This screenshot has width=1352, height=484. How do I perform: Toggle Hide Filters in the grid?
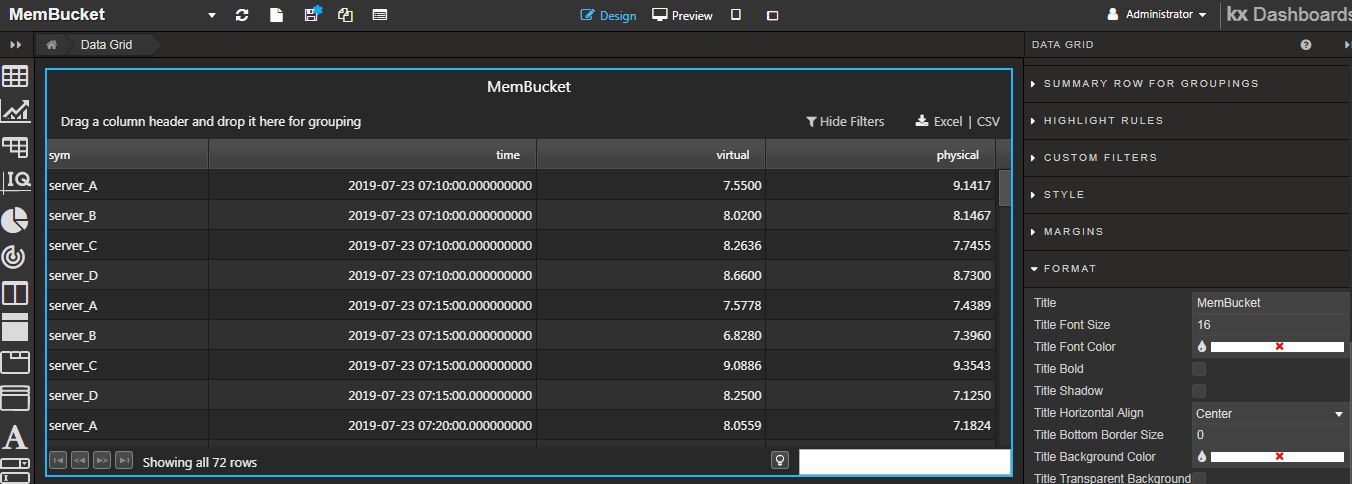pyautogui.click(x=845, y=122)
